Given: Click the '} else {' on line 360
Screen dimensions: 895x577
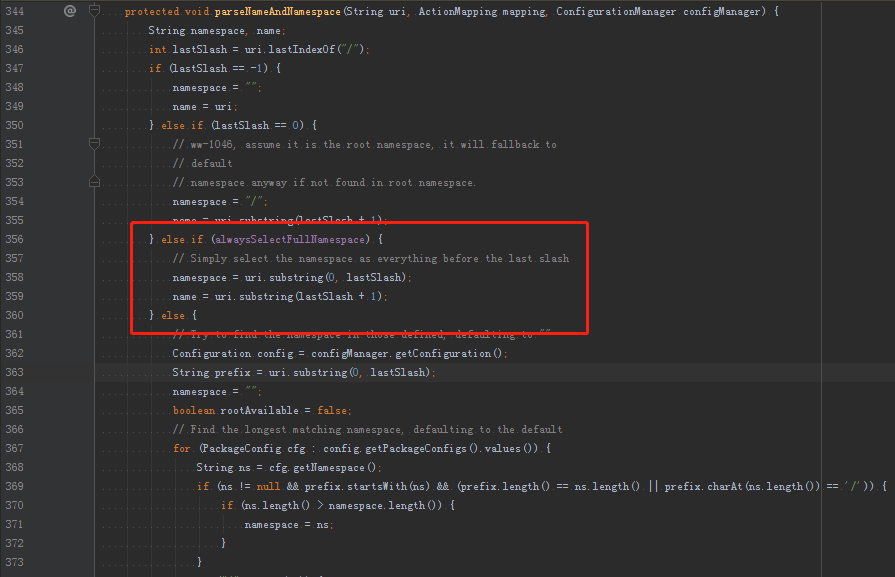Looking at the screenshot, I should coord(173,316).
